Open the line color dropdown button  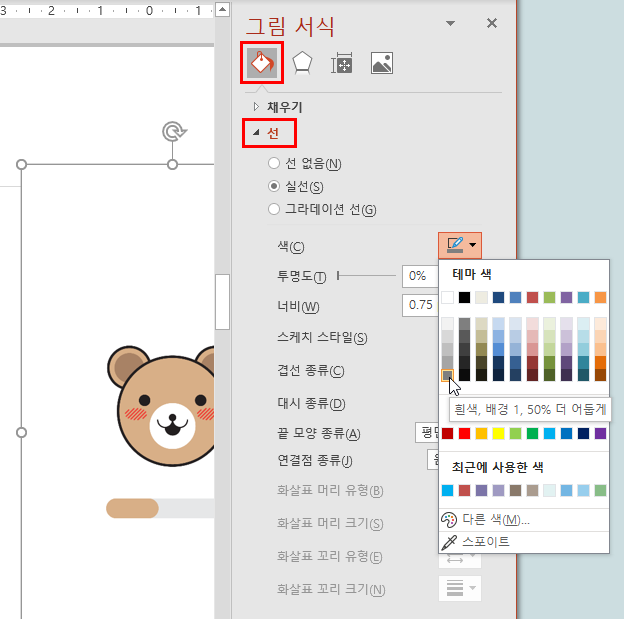click(x=460, y=244)
